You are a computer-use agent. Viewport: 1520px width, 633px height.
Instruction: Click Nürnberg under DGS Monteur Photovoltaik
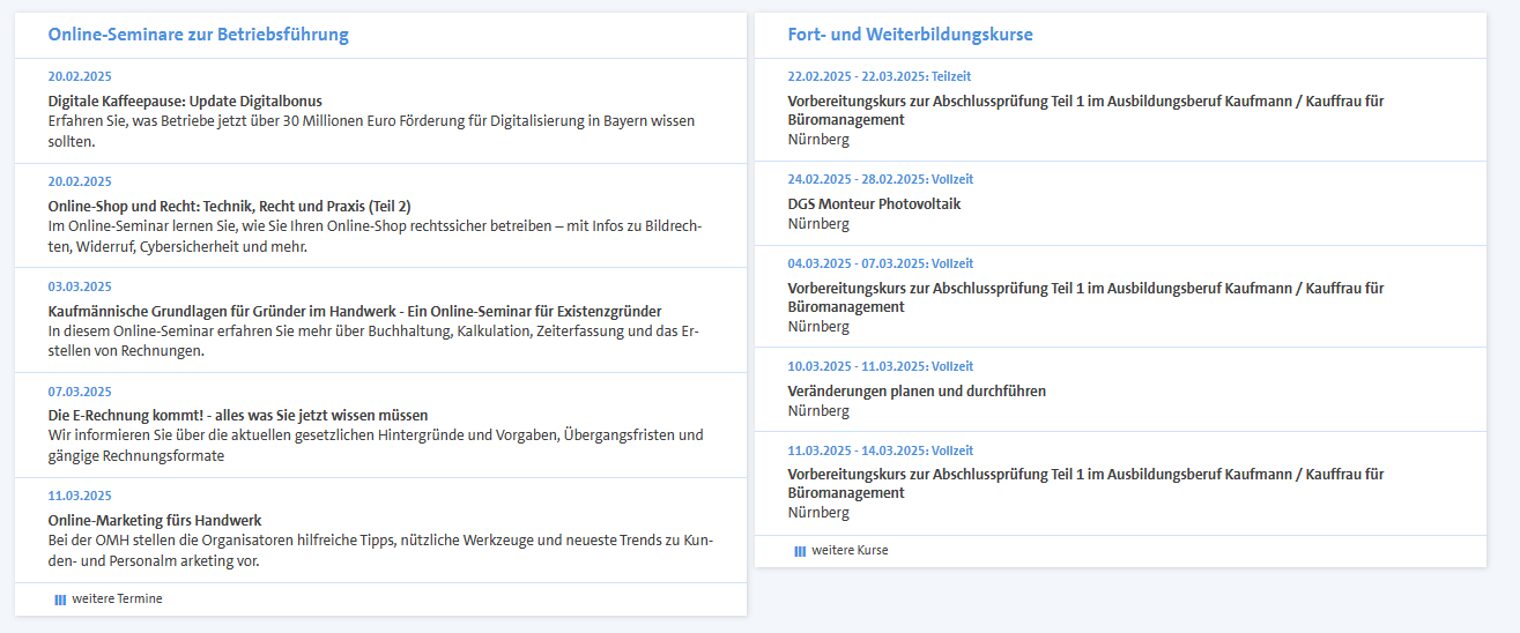tap(818, 224)
